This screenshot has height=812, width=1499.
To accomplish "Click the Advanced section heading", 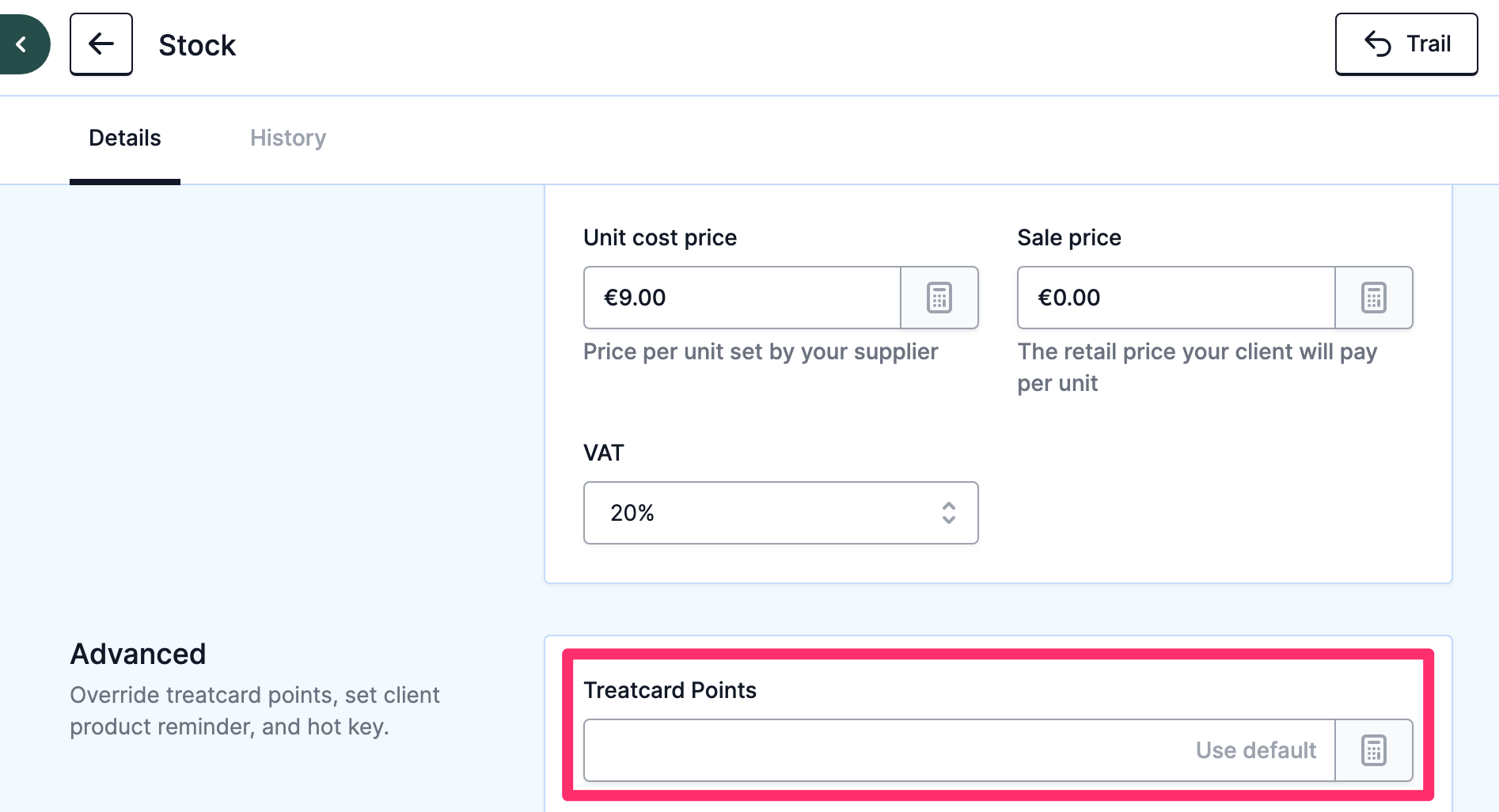I will [138, 654].
